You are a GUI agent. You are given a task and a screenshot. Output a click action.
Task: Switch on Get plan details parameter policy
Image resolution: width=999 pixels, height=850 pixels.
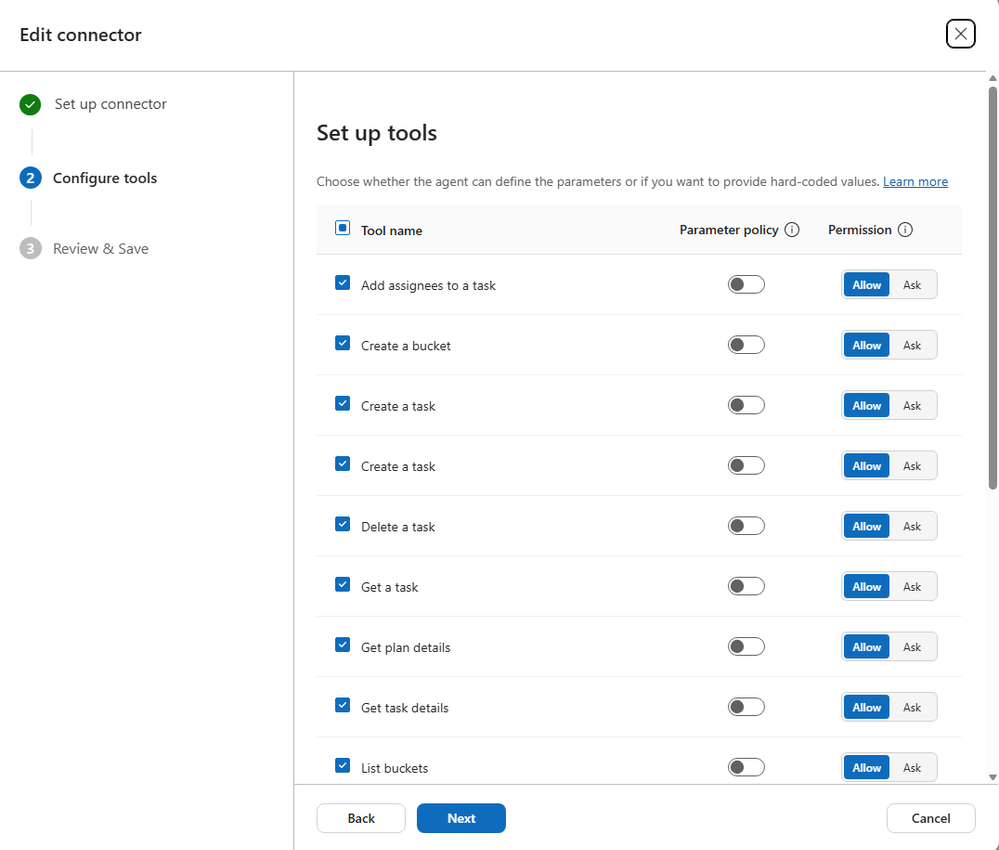(746, 647)
